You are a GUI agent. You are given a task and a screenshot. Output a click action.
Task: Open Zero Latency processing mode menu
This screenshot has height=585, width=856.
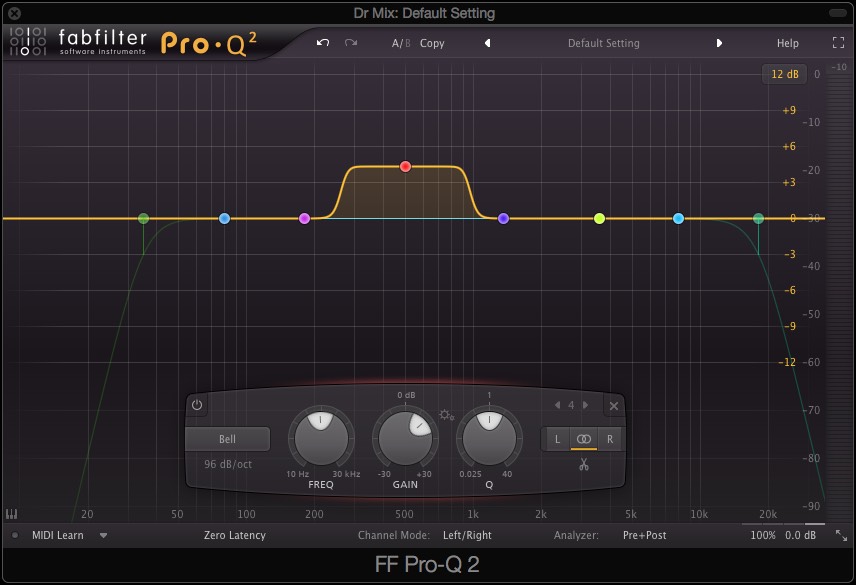(235, 535)
